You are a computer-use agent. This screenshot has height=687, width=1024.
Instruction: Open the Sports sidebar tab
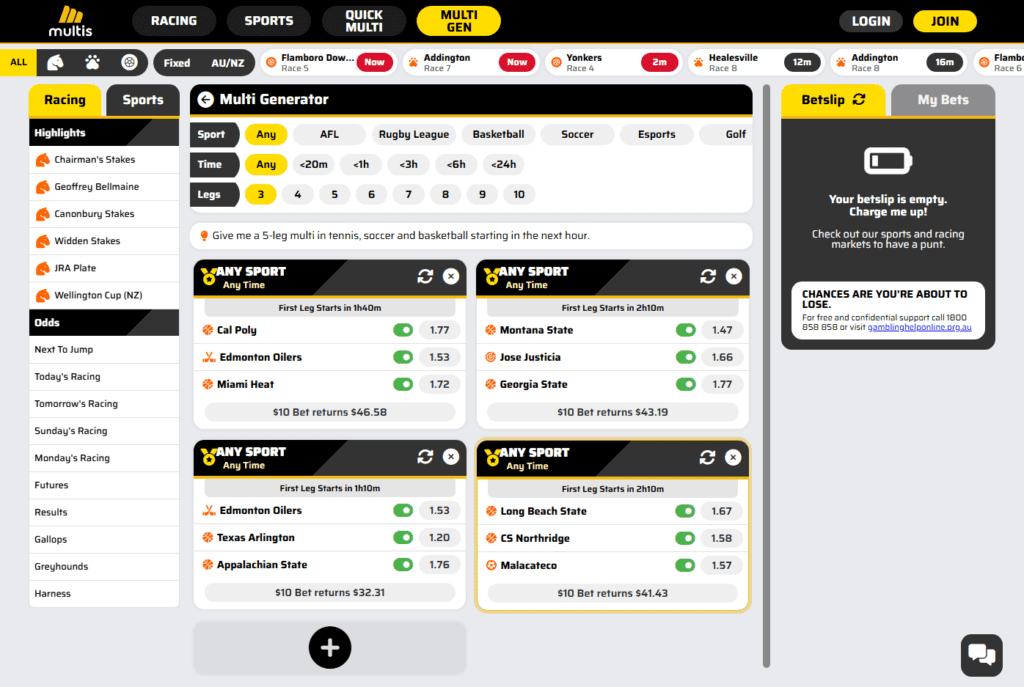pyautogui.click(x=142, y=100)
